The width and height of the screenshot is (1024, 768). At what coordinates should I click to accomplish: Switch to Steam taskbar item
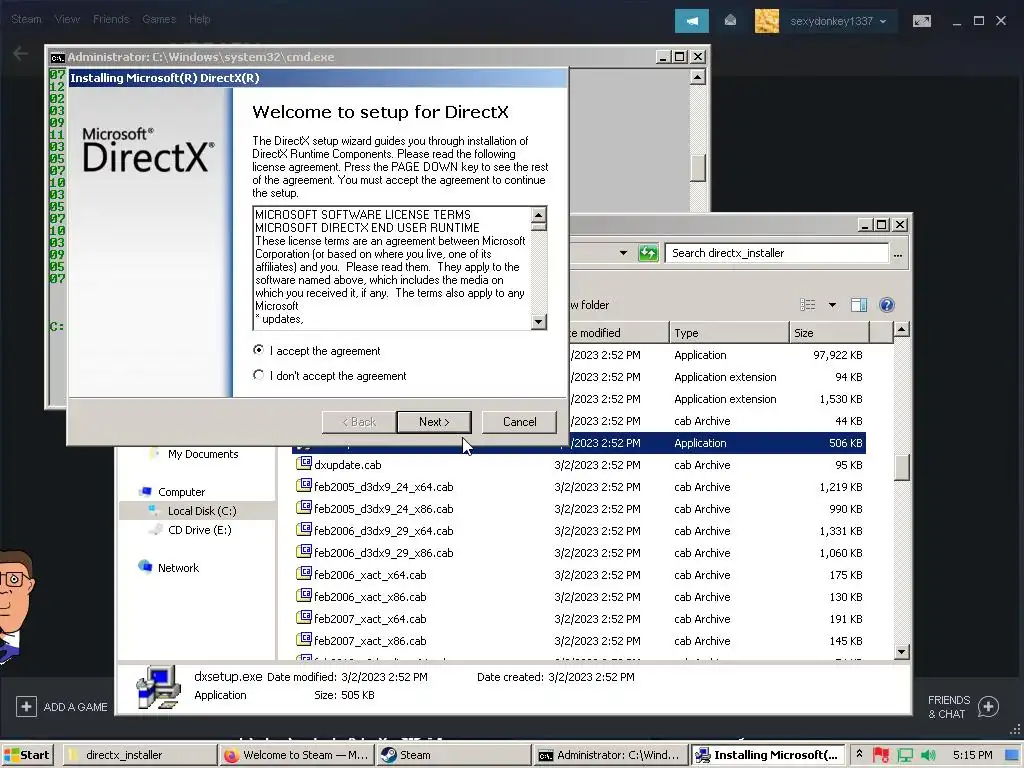point(454,755)
